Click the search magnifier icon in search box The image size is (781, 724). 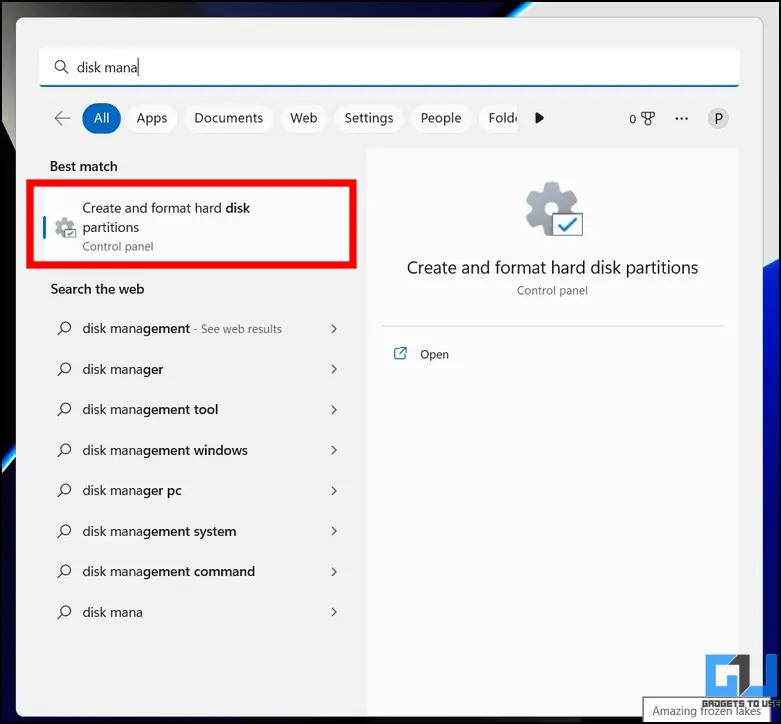point(61,67)
